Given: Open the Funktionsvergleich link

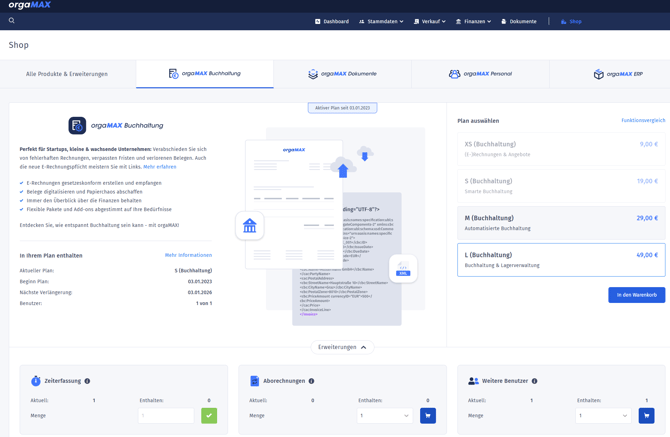Looking at the screenshot, I should tap(643, 120).
